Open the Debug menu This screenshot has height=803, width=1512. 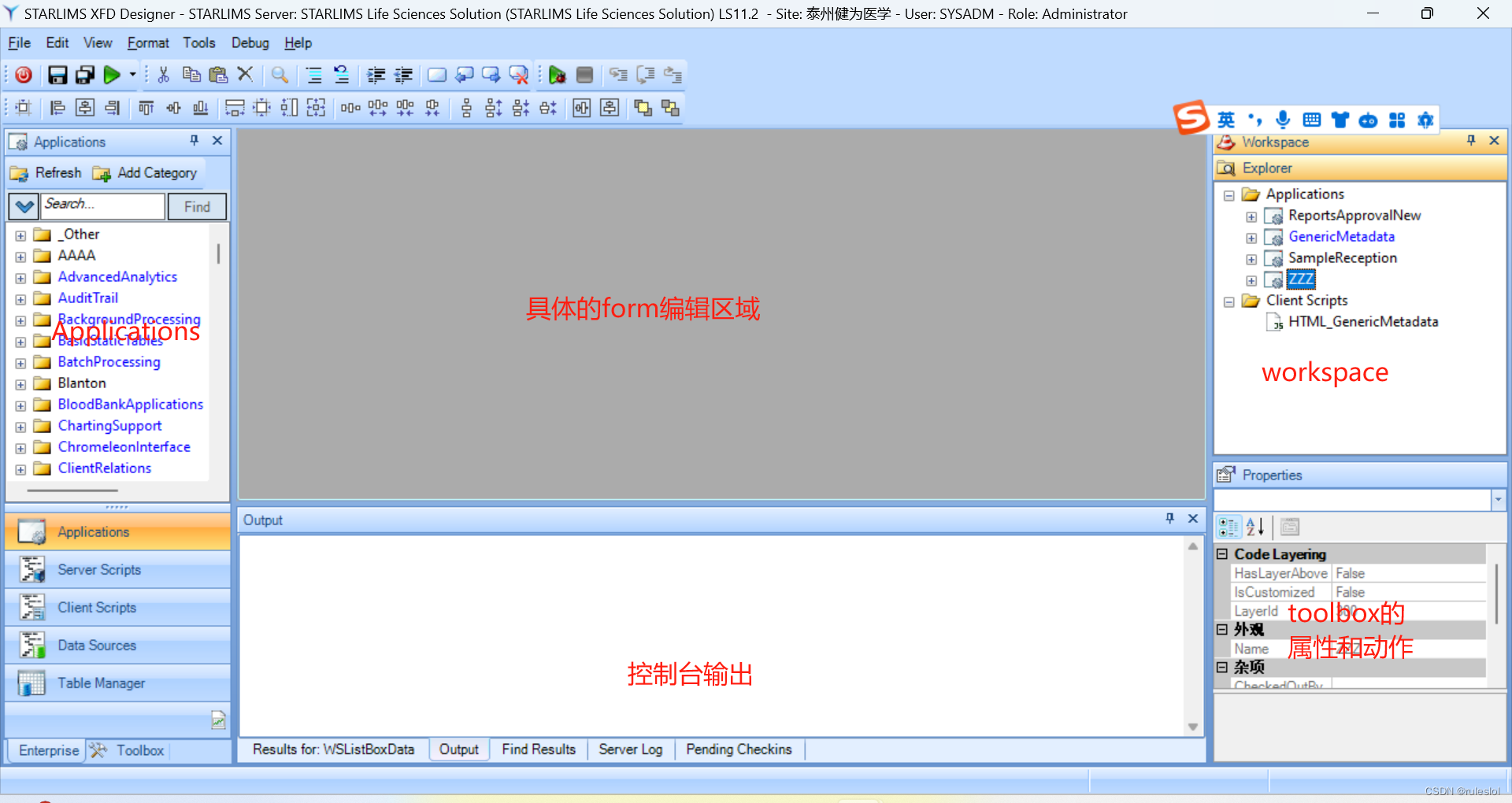click(x=250, y=43)
